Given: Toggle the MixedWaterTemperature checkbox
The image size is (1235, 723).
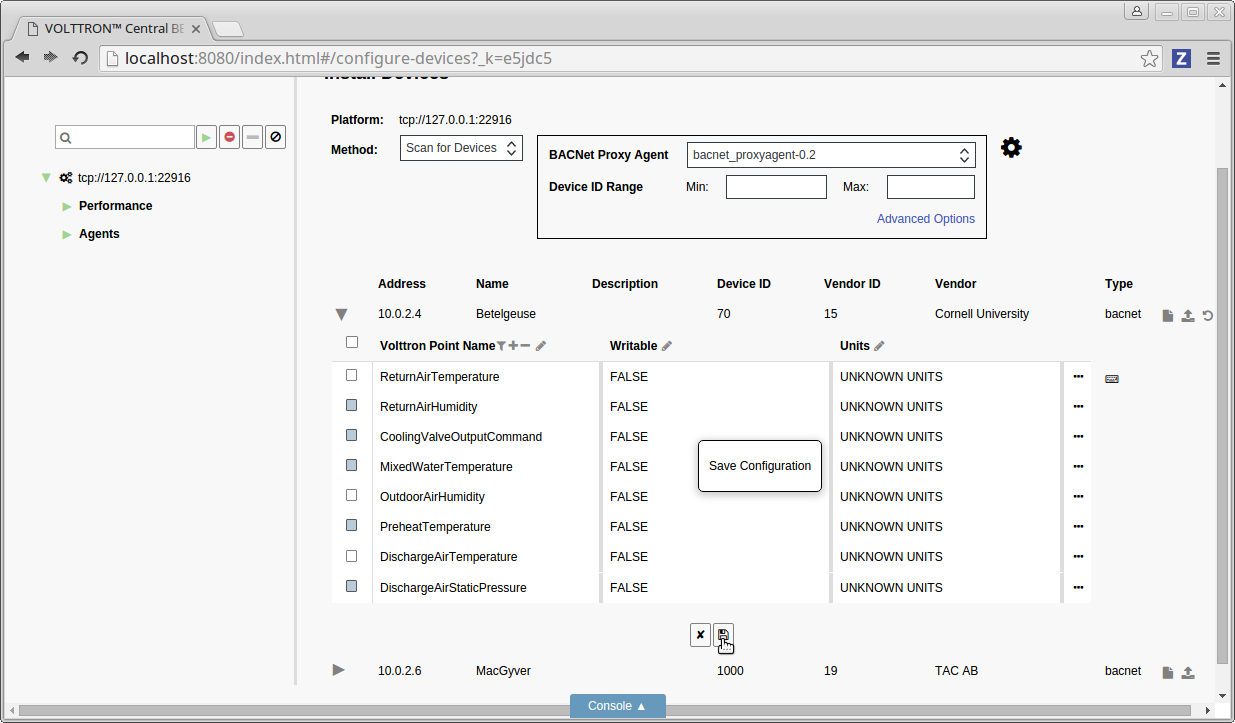Looking at the screenshot, I should (x=352, y=465).
